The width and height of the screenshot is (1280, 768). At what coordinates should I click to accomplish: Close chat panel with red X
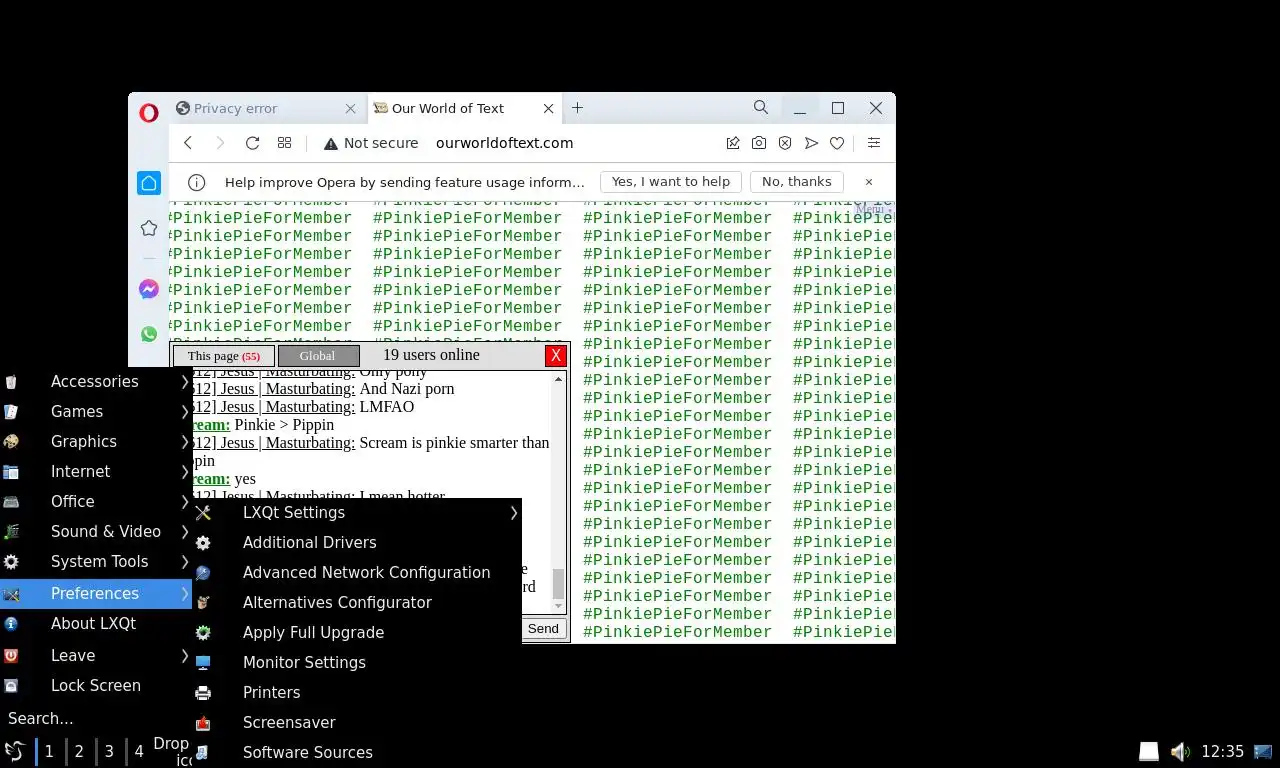tap(556, 356)
